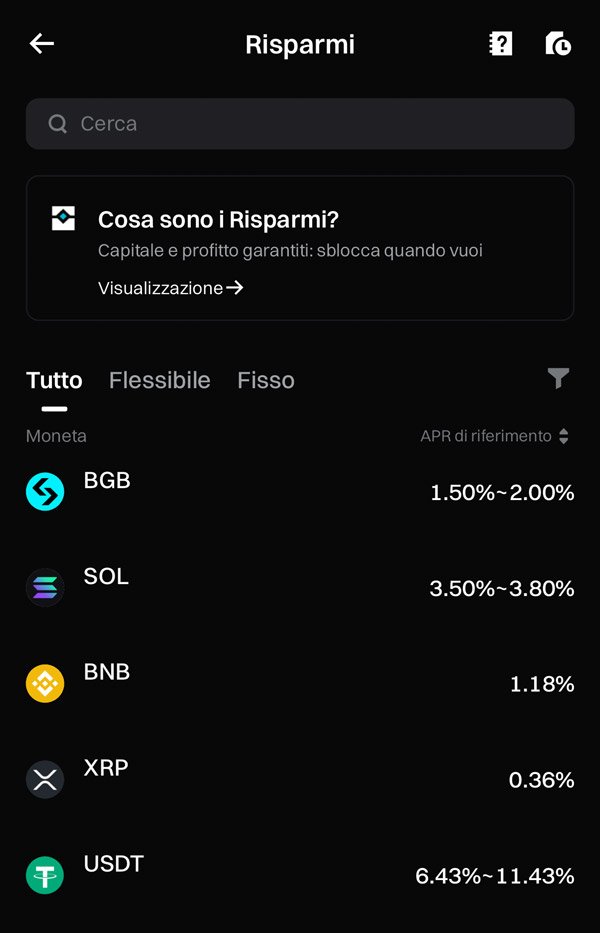
Task: Expand the SOL savings row
Action: pos(300,587)
